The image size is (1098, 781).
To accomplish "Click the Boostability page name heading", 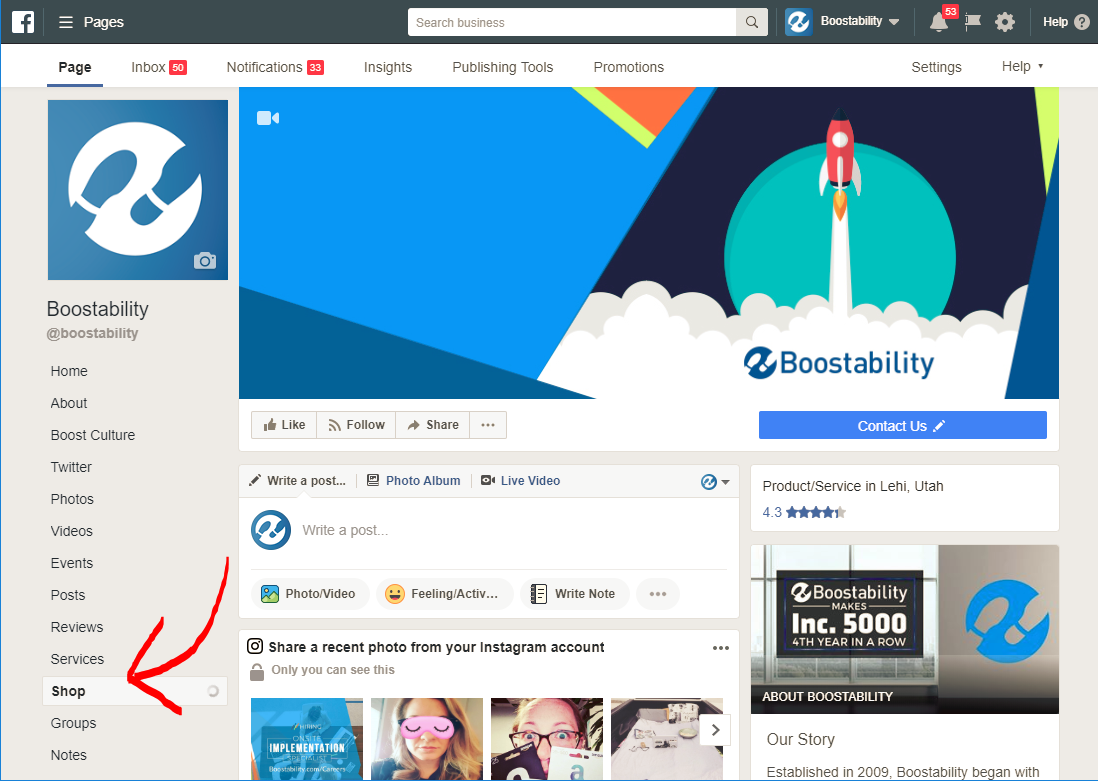I will pos(97,309).
